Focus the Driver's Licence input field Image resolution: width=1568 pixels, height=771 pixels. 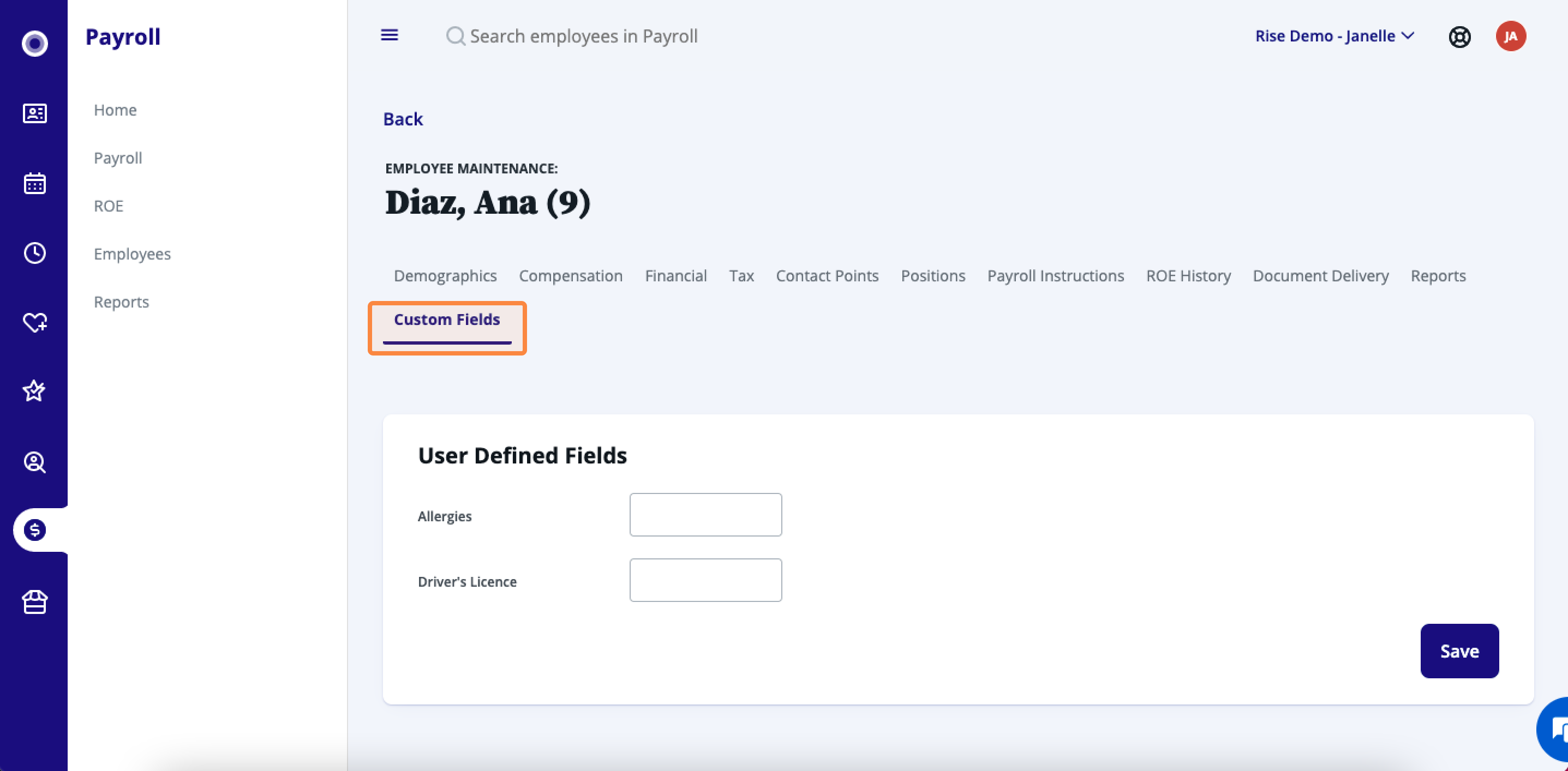coord(705,580)
